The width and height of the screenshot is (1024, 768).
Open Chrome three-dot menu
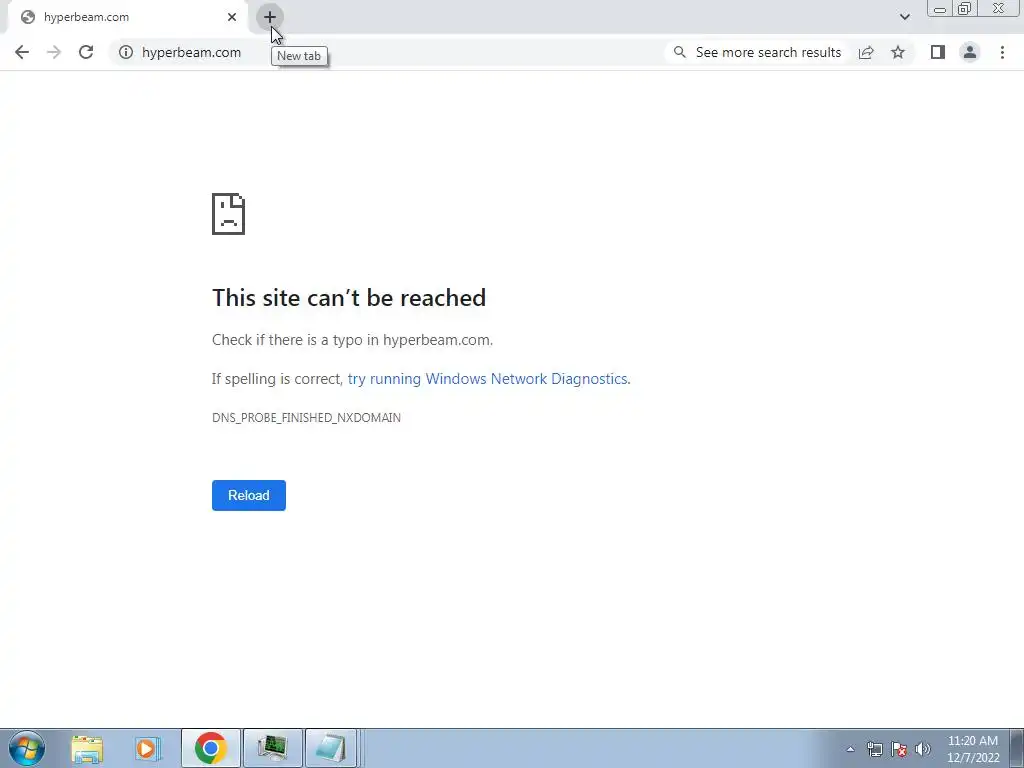pyautogui.click(x=1002, y=52)
